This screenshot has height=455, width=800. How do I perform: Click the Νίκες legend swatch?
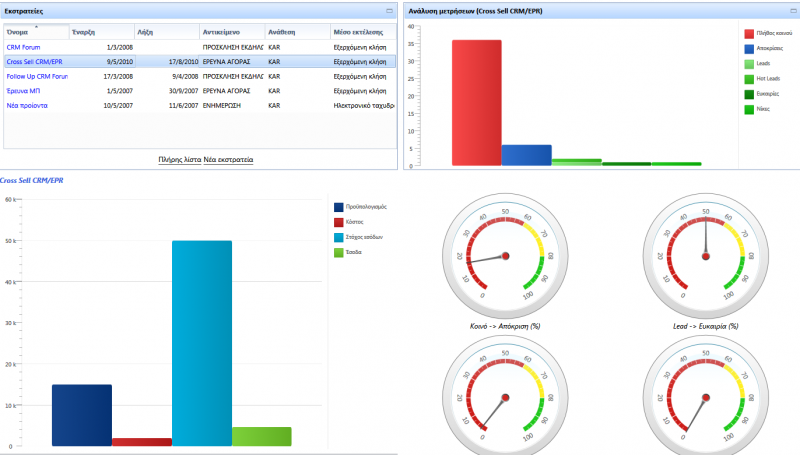pos(749,109)
